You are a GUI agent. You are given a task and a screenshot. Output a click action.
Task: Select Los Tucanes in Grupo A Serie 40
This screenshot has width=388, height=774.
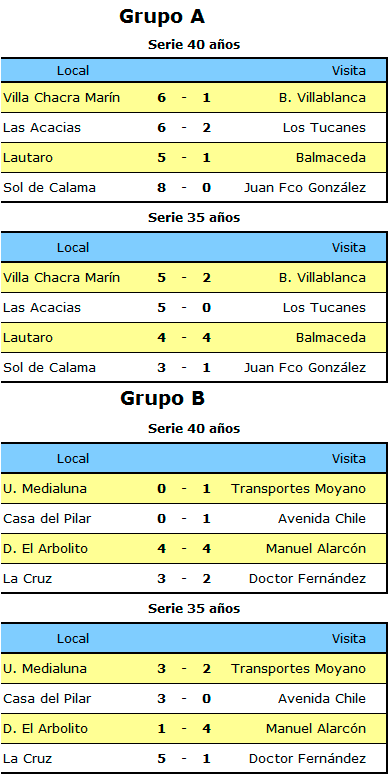click(x=324, y=128)
